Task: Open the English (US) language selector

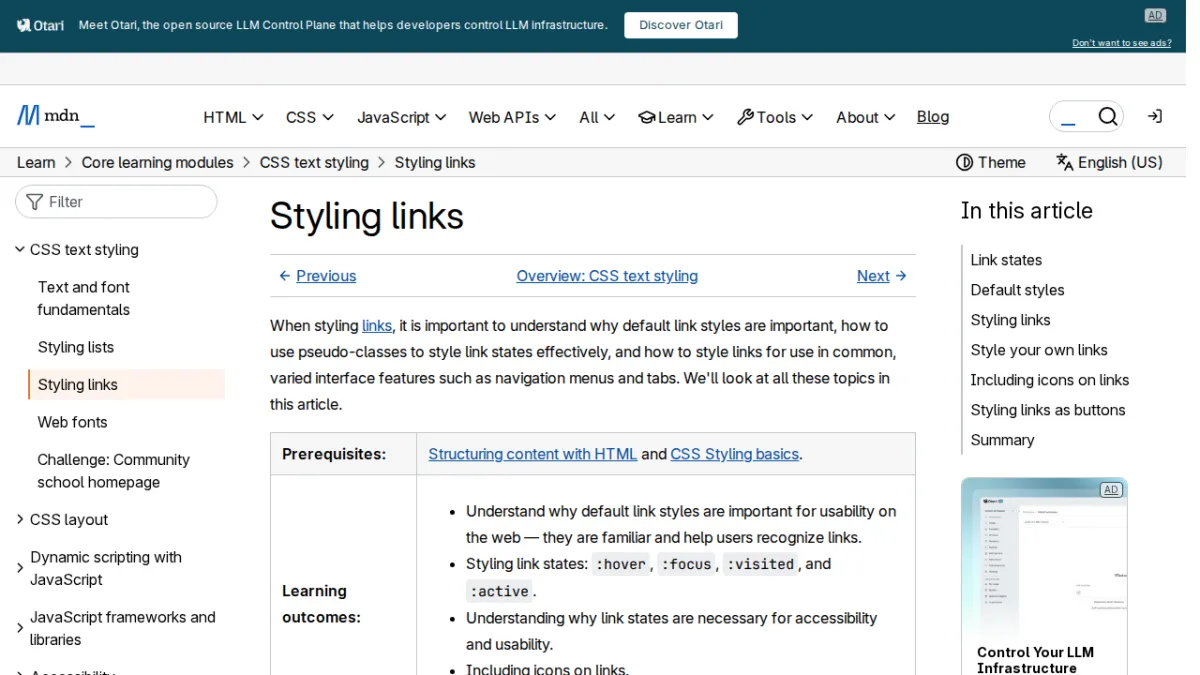Action: (1109, 162)
